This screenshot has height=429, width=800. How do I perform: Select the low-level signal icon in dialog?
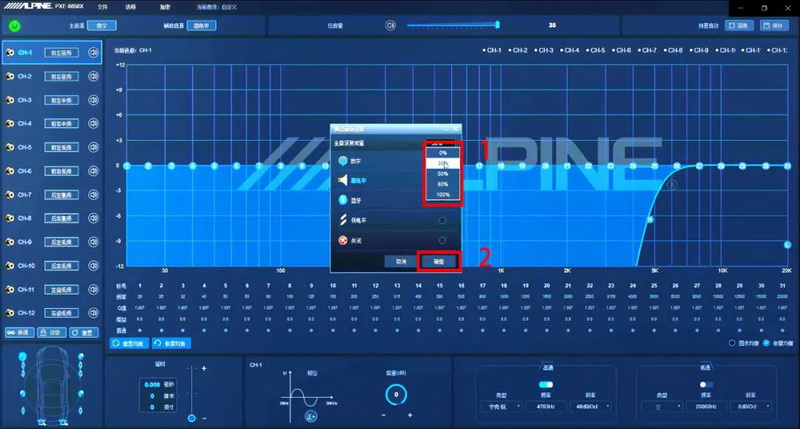point(343,220)
